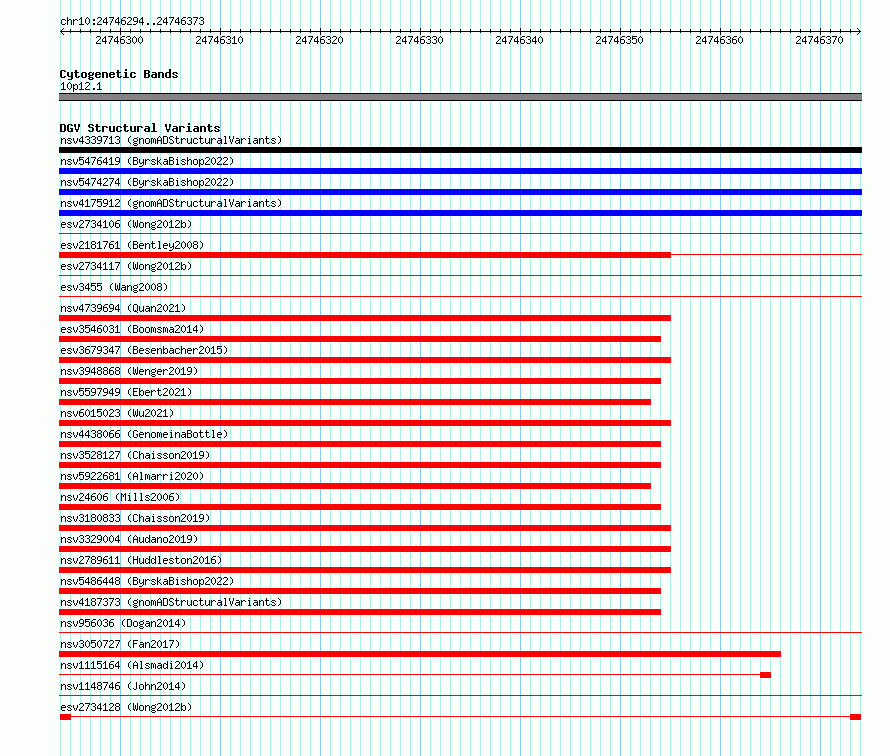Select the 10p12.1 band label
This screenshot has width=890, height=756.
pyautogui.click(x=81, y=86)
